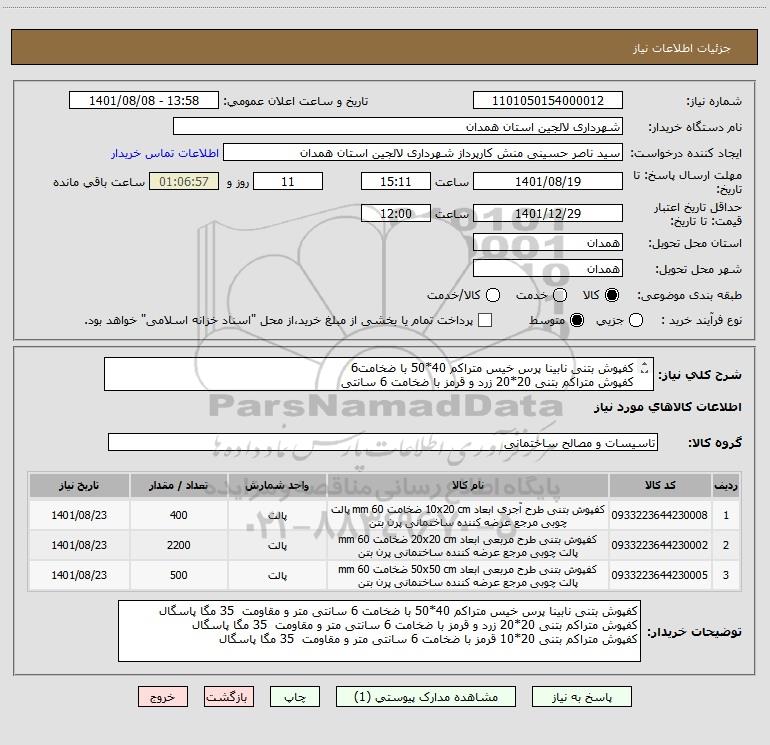
Task: Click the response deadline date 1401/08/19
Action: coord(548,181)
